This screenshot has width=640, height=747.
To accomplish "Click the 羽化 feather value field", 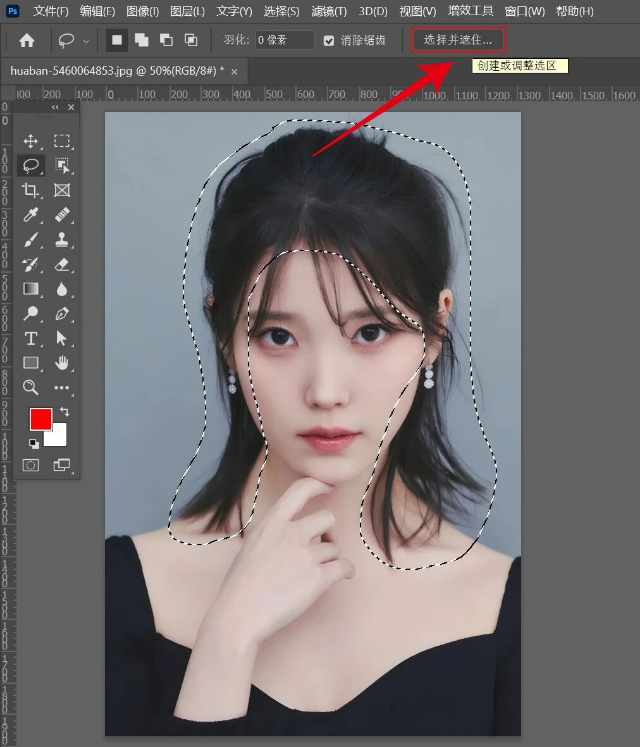I will coord(284,40).
